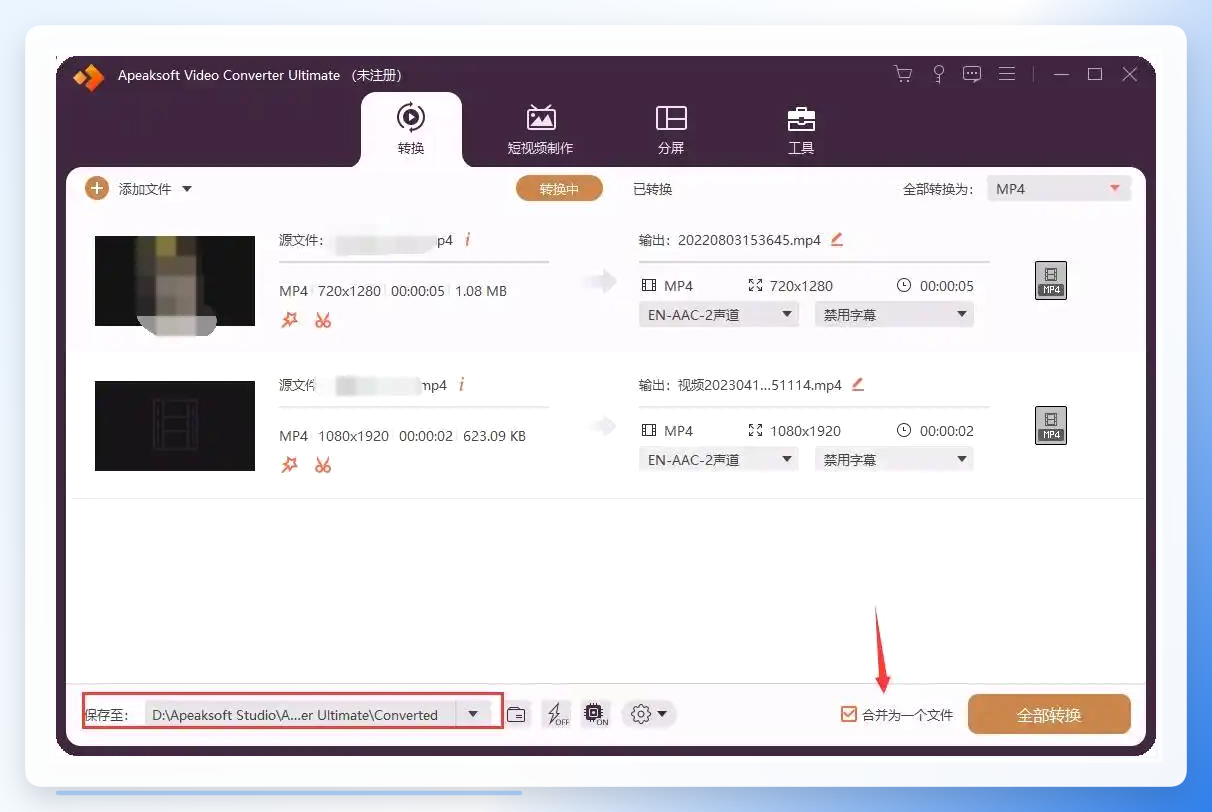Image resolution: width=1212 pixels, height=812 pixels.
Task: Open cut tool for the 623.09 KB video
Action: pos(323,465)
